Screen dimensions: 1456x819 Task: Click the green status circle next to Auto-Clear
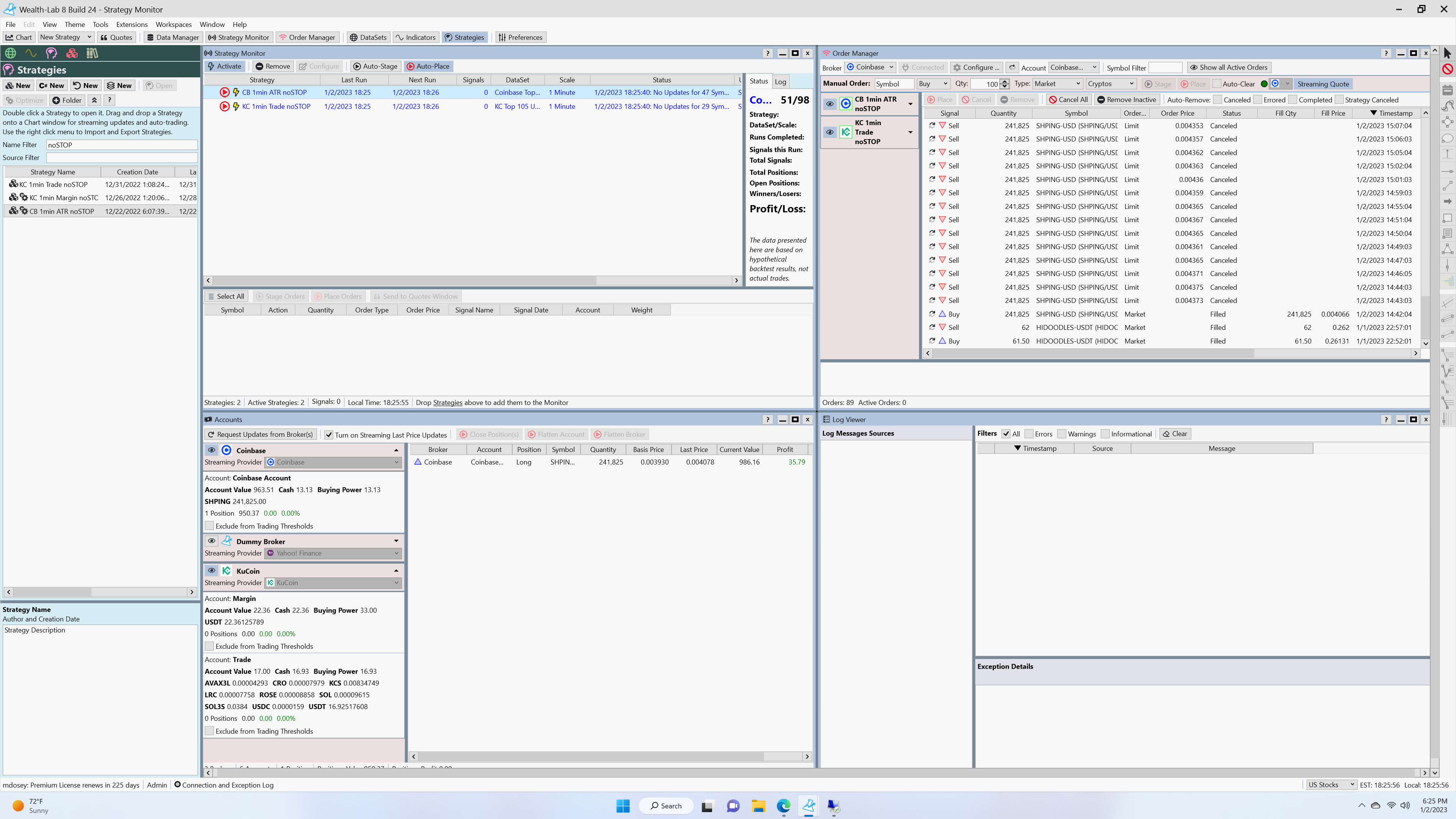tap(1265, 84)
